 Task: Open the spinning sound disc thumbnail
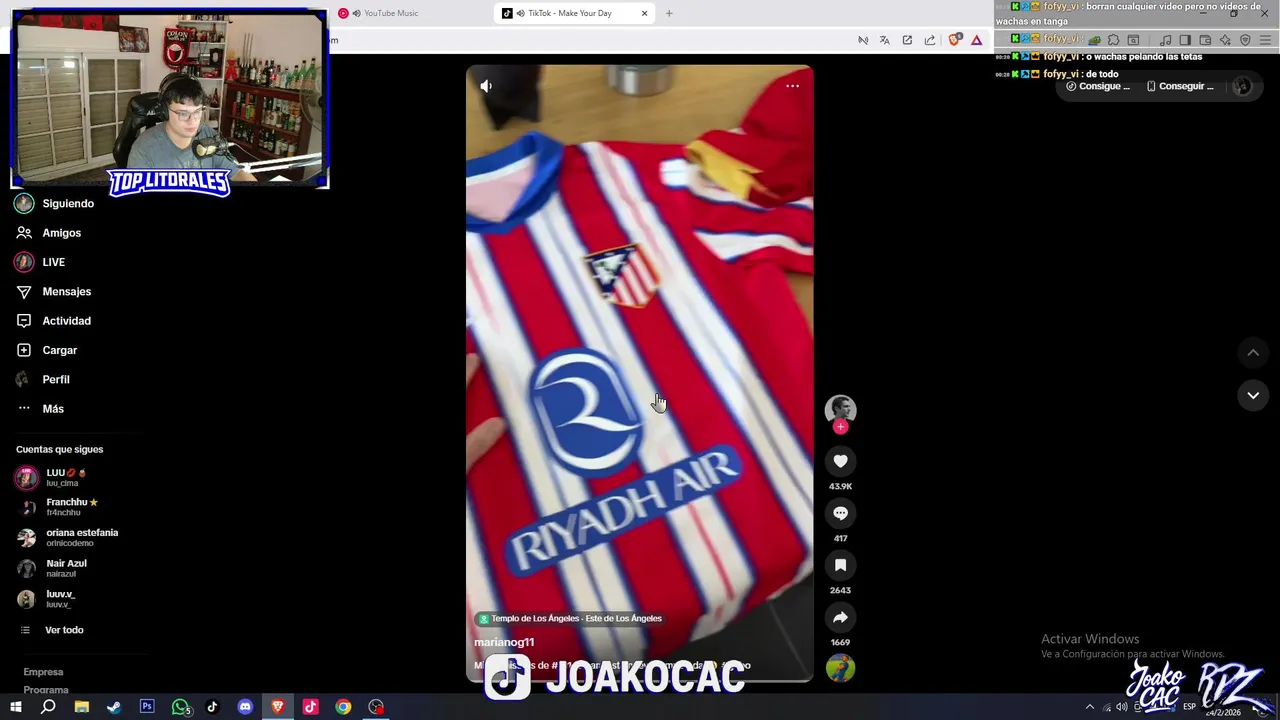pos(840,668)
